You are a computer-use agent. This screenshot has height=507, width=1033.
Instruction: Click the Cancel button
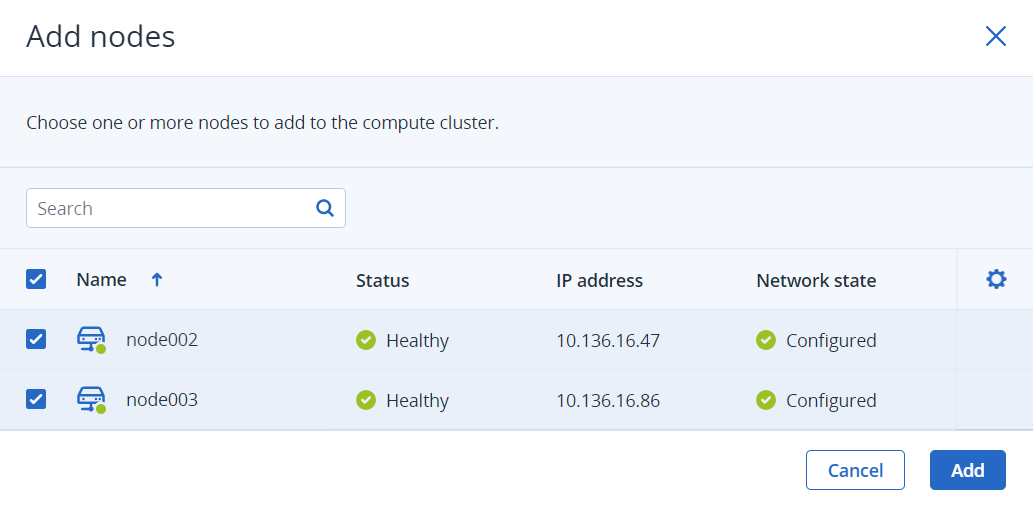tap(855, 470)
